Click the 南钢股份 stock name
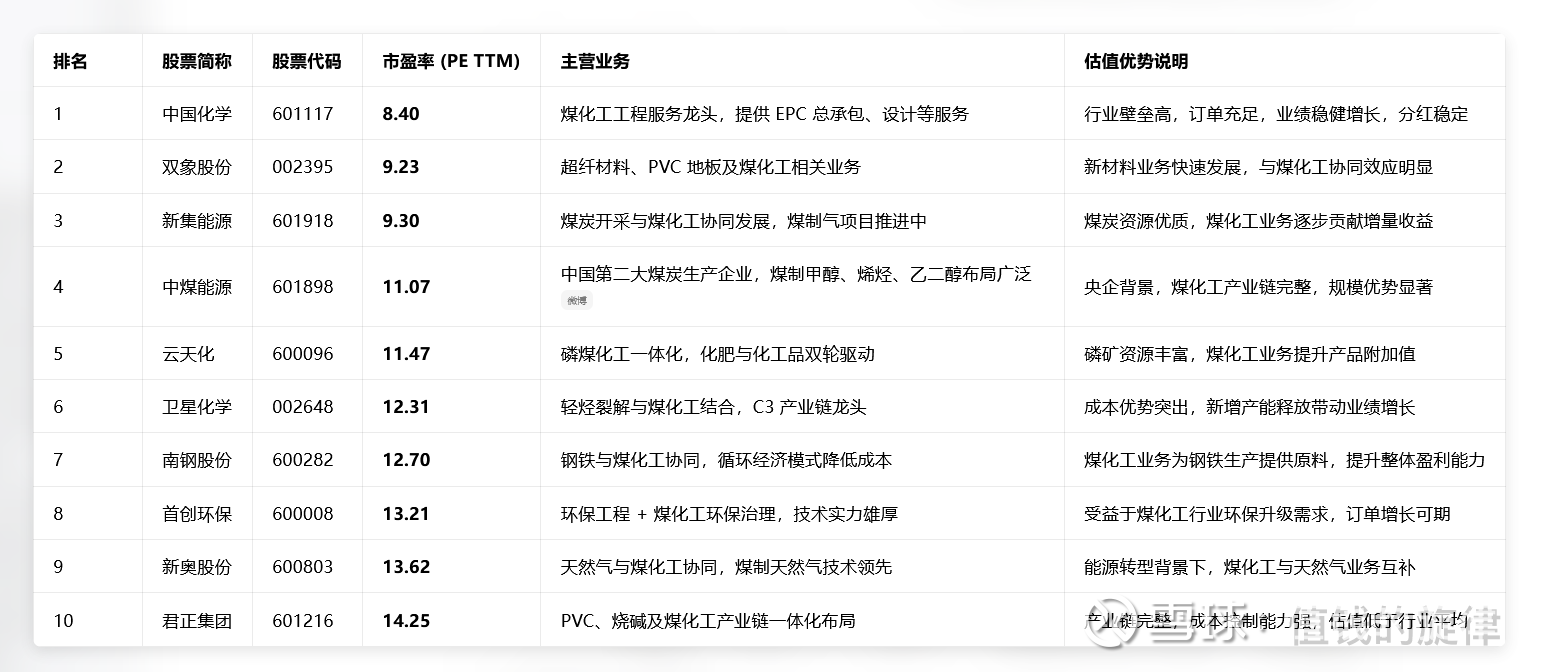This screenshot has width=1545, height=672. 197,461
